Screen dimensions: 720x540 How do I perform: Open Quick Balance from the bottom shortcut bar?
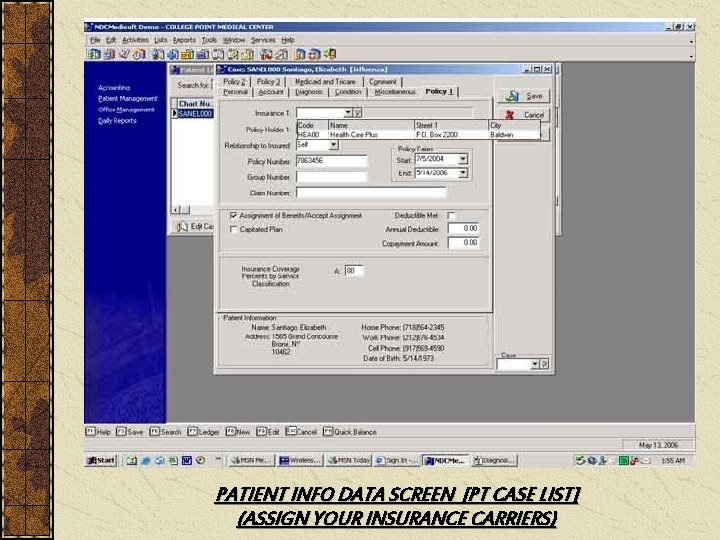(349, 432)
